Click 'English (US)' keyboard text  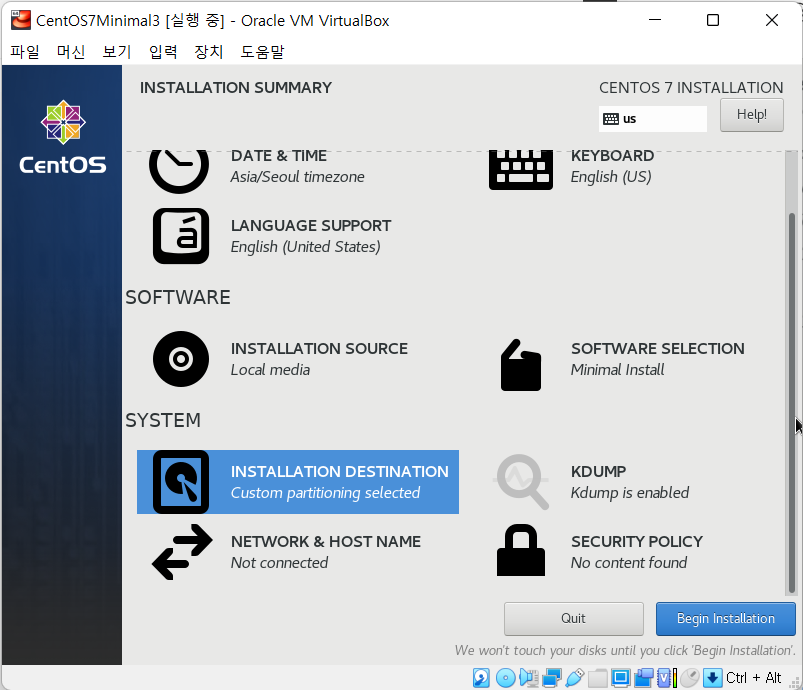[x=611, y=177]
